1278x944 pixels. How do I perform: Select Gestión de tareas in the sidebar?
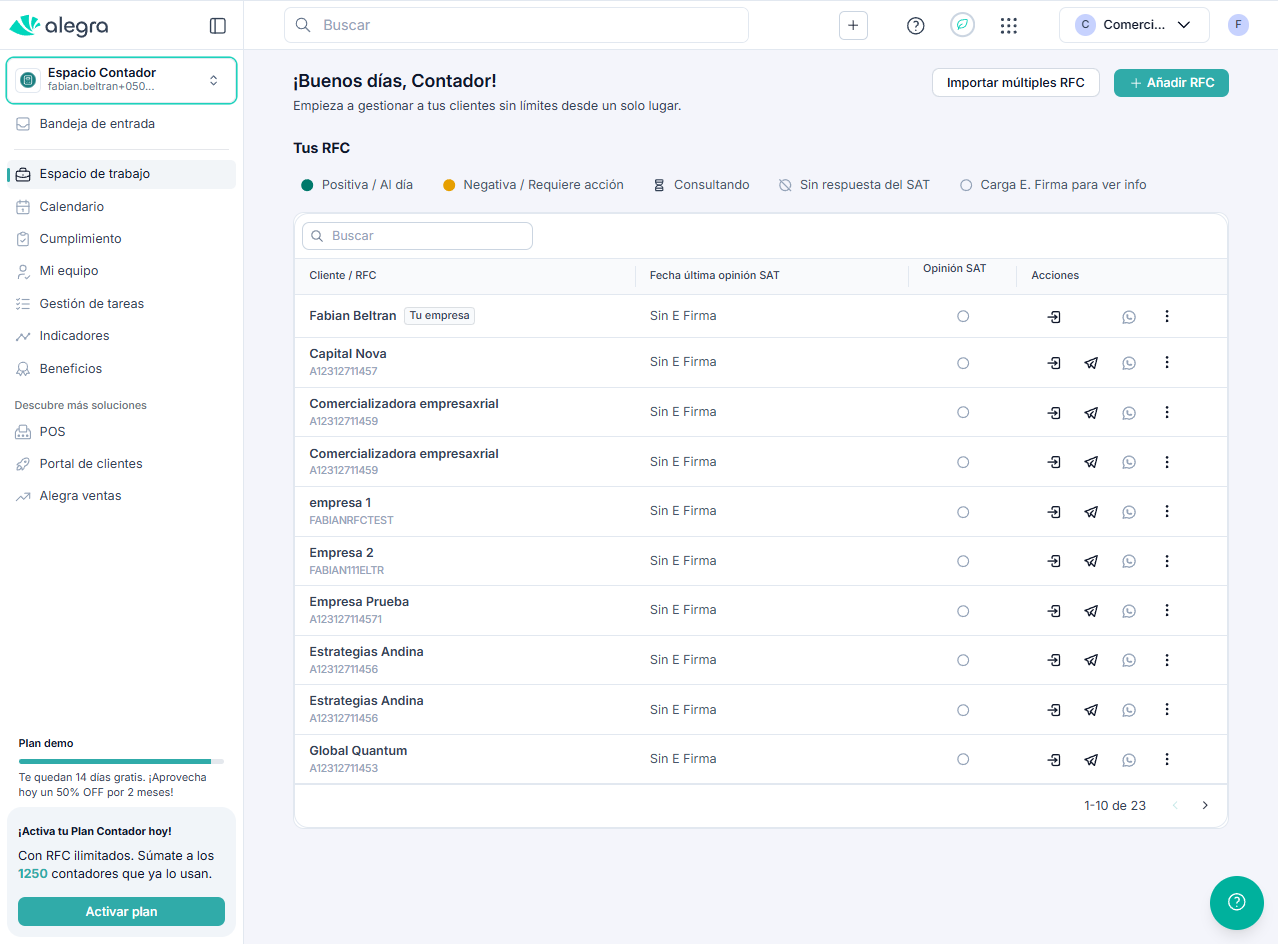pyautogui.click(x=92, y=304)
